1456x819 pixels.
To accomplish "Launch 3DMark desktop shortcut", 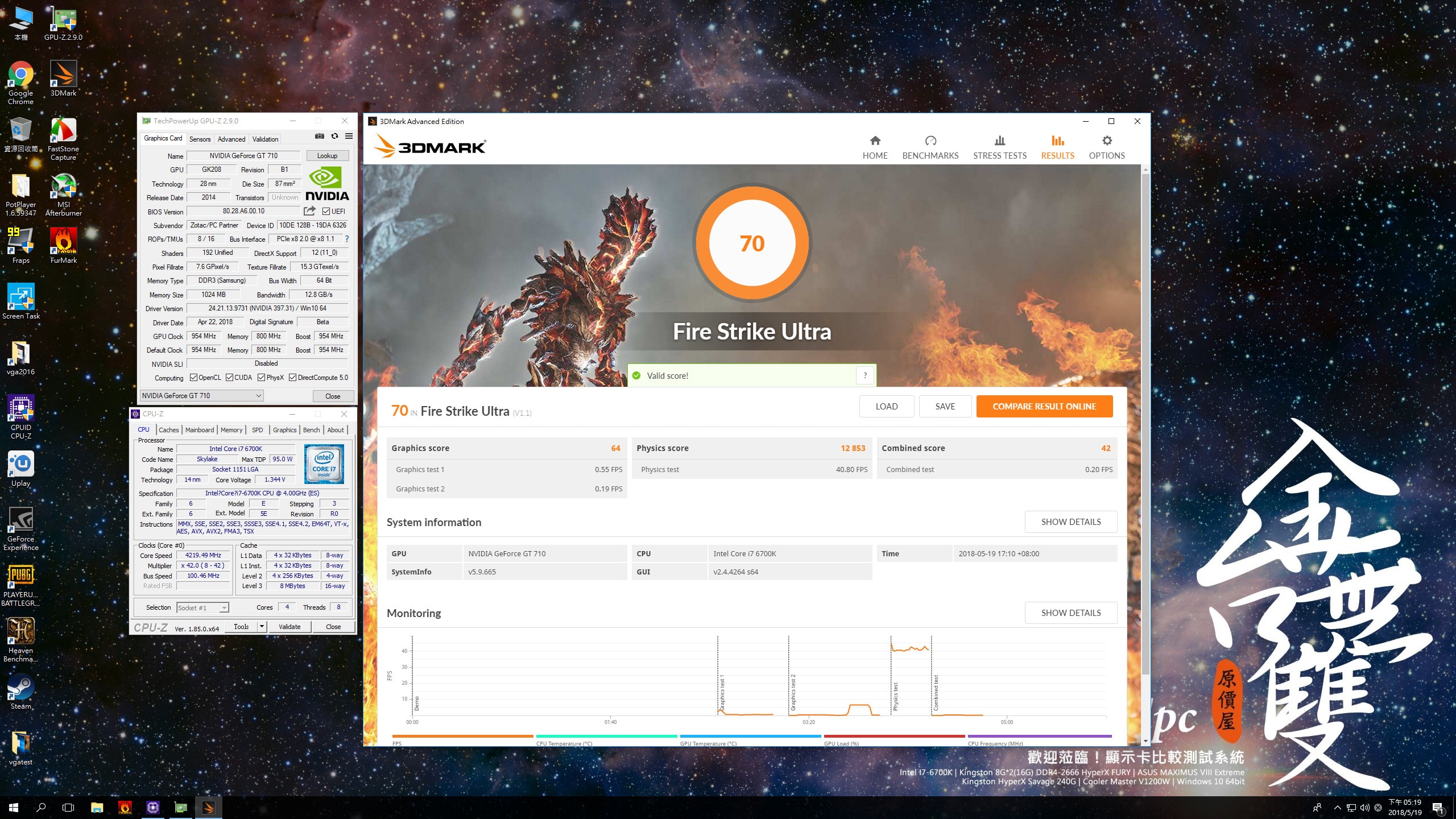I will [x=63, y=79].
